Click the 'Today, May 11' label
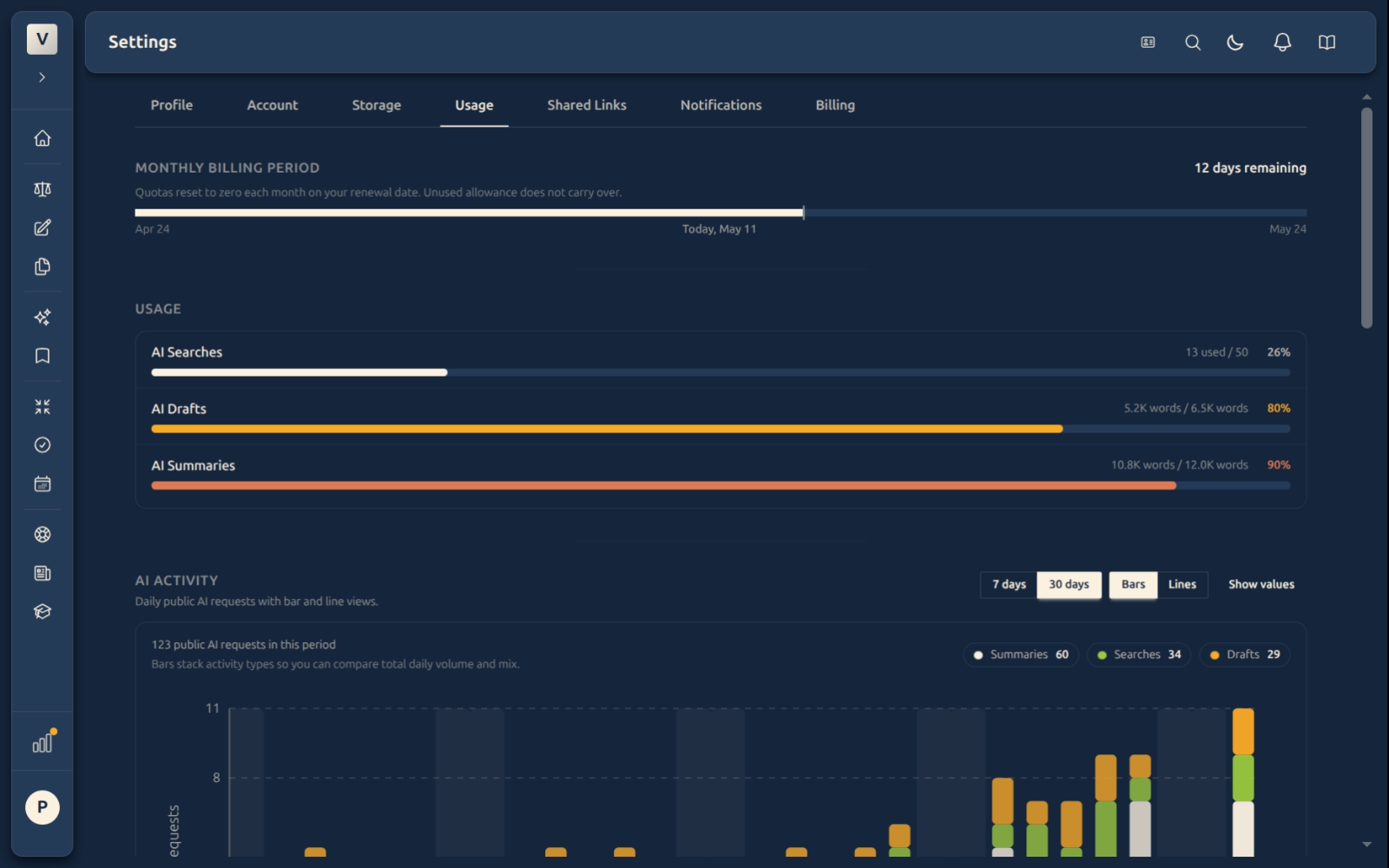 click(x=719, y=229)
